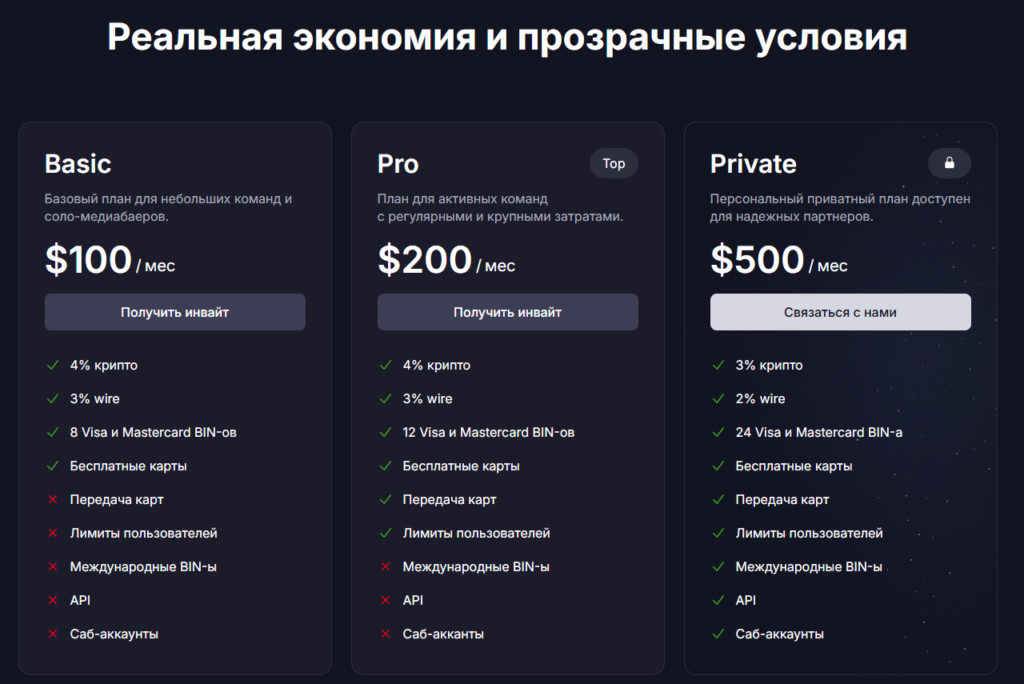Click the Top badge on Pro plan
Image resolution: width=1024 pixels, height=684 pixels.
pyautogui.click(x=613, y=163)
